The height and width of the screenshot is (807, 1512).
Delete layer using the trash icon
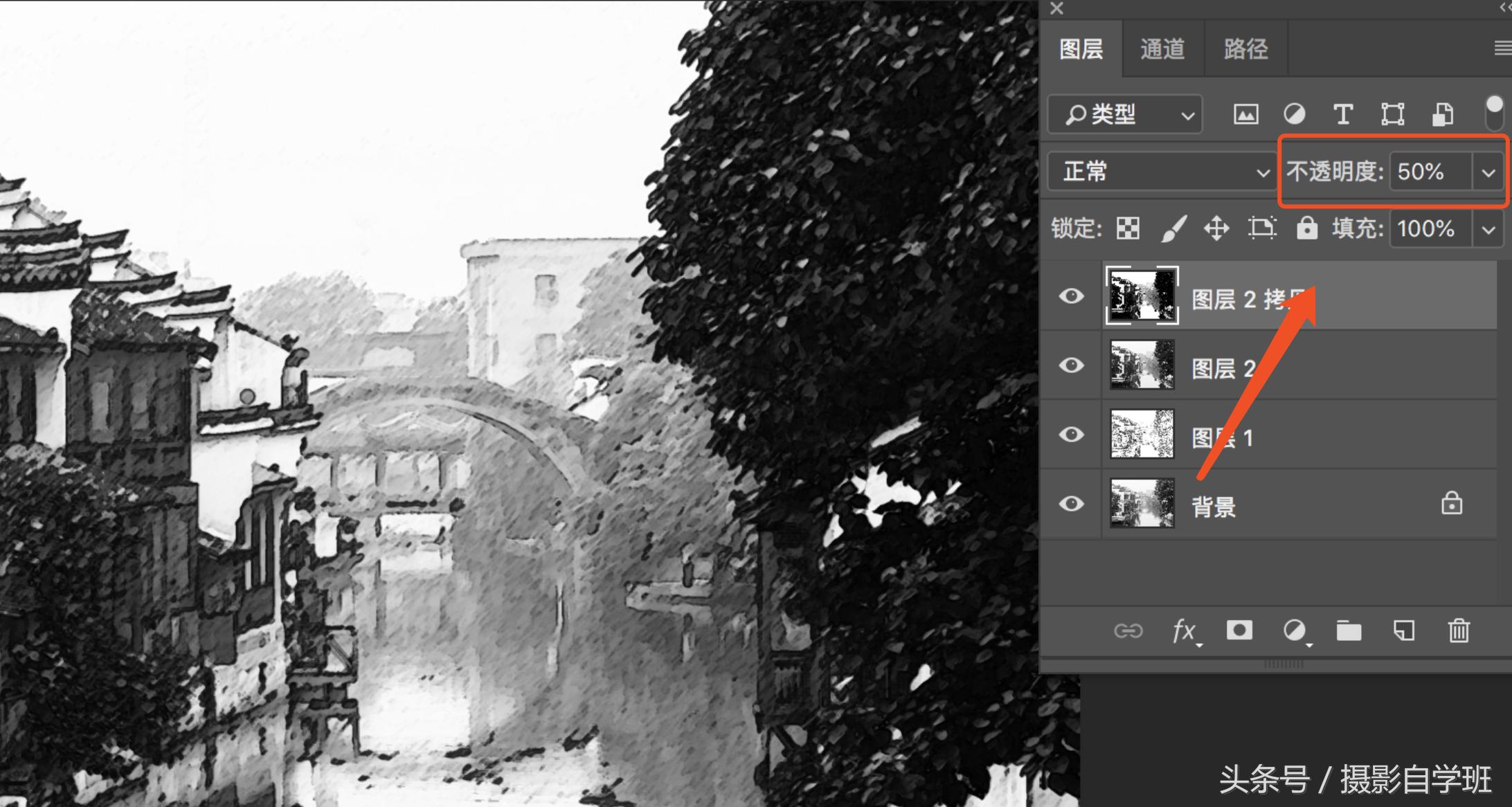pyautogui.click(x=1458, y=631)
